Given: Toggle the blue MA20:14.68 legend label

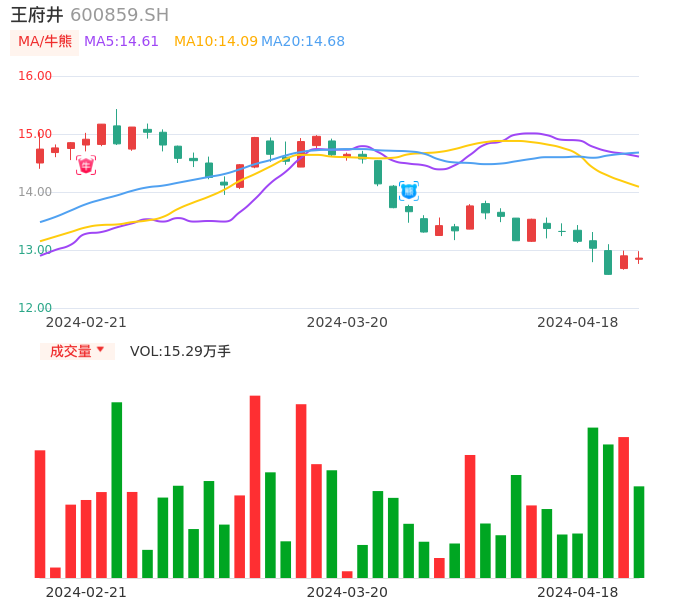Looking at the screenshot, I should click(303, 42).
